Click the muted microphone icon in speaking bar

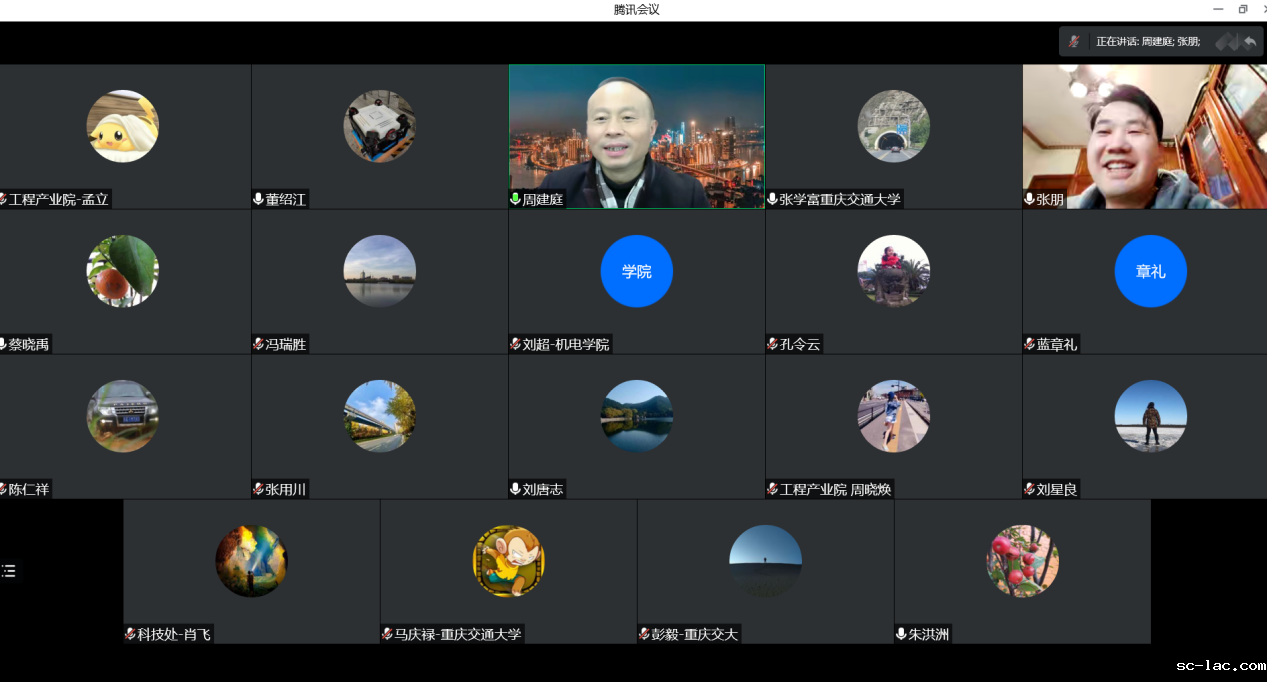1074,41
